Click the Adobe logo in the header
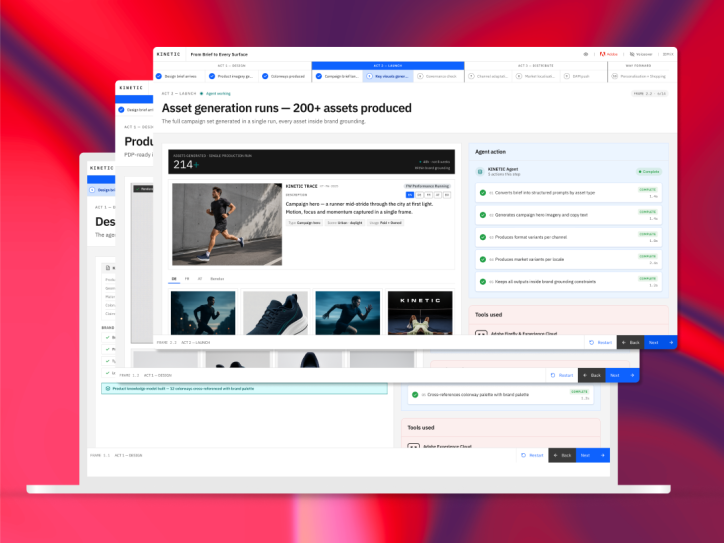 [x=608, y=54]
